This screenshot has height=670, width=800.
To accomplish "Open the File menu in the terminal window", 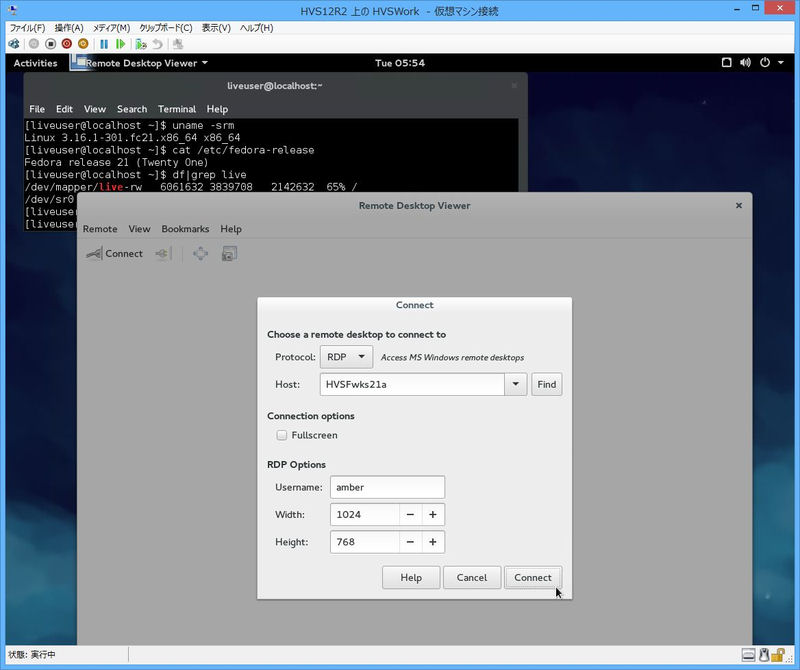I will [37, 109].
